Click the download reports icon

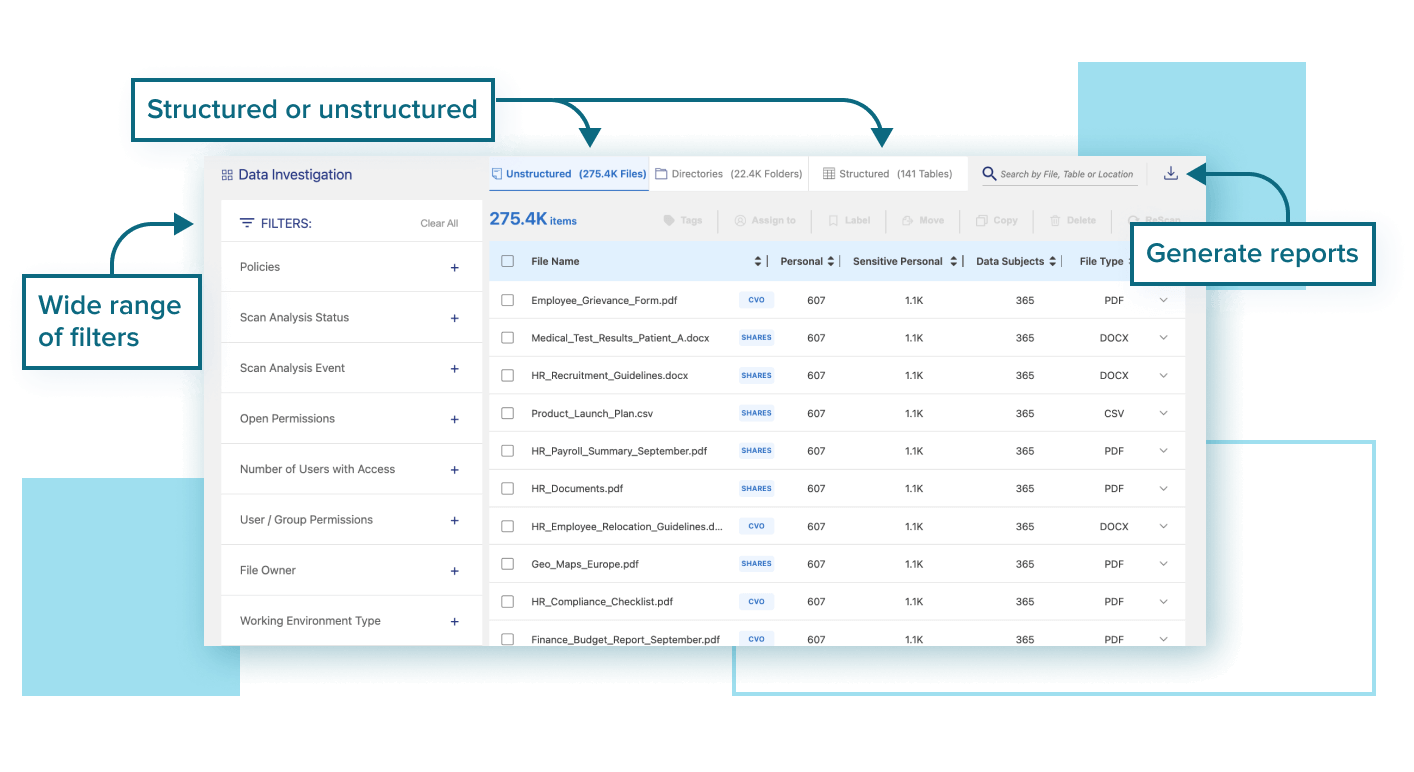pos(1170,171)
